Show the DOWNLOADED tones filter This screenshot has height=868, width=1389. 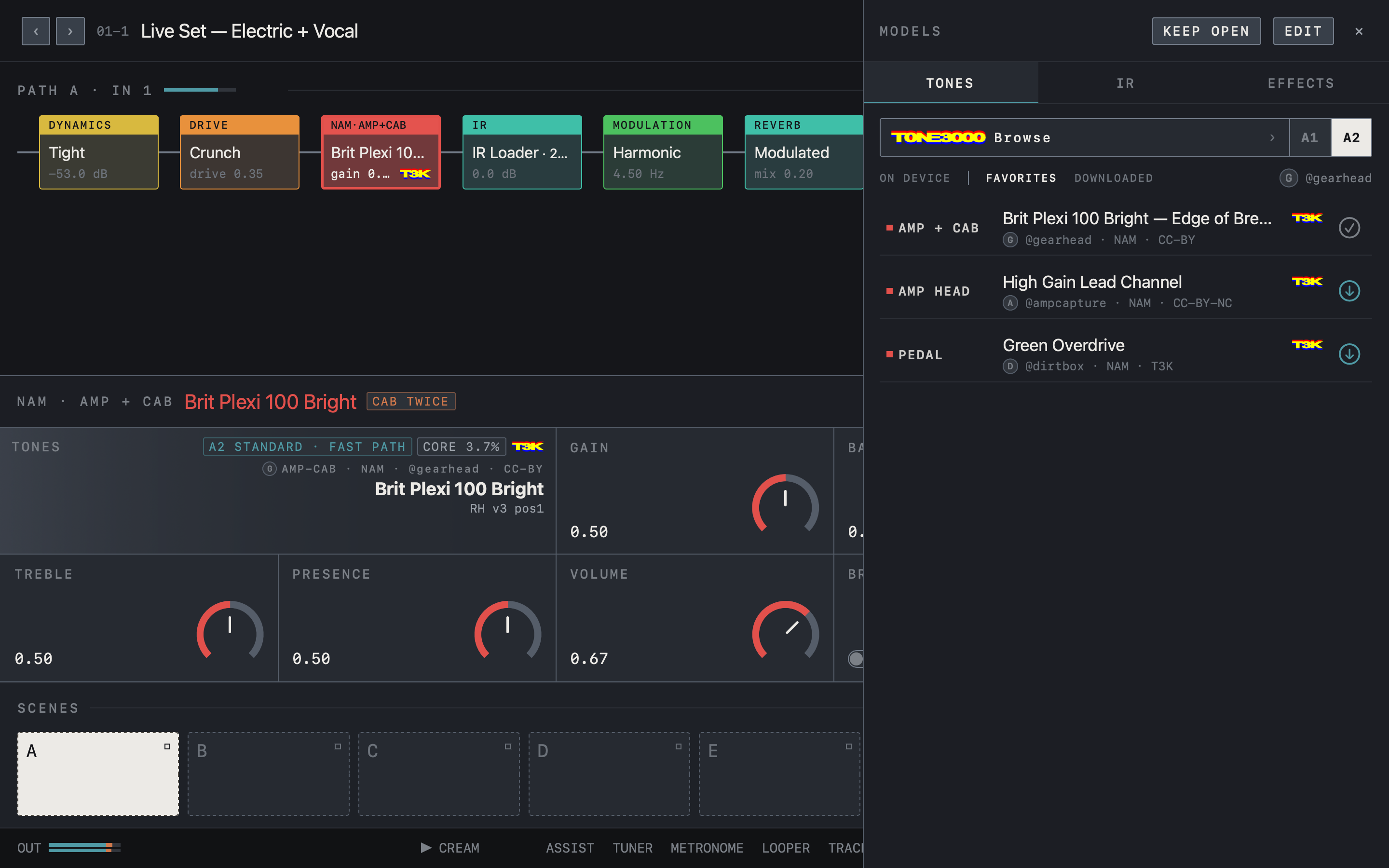click(x=1113, y=178)
